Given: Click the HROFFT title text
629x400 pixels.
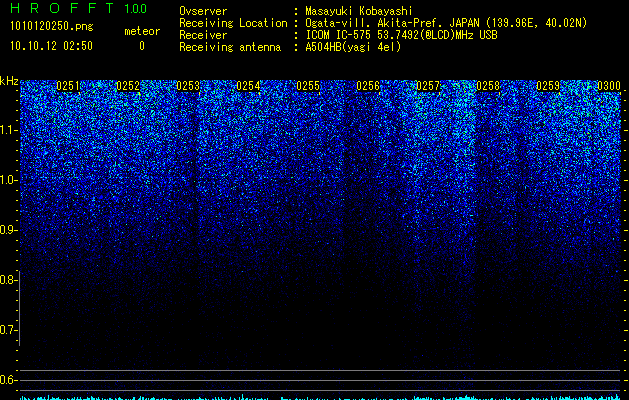Looking at the screenshot, I should (x=62, y=8).
